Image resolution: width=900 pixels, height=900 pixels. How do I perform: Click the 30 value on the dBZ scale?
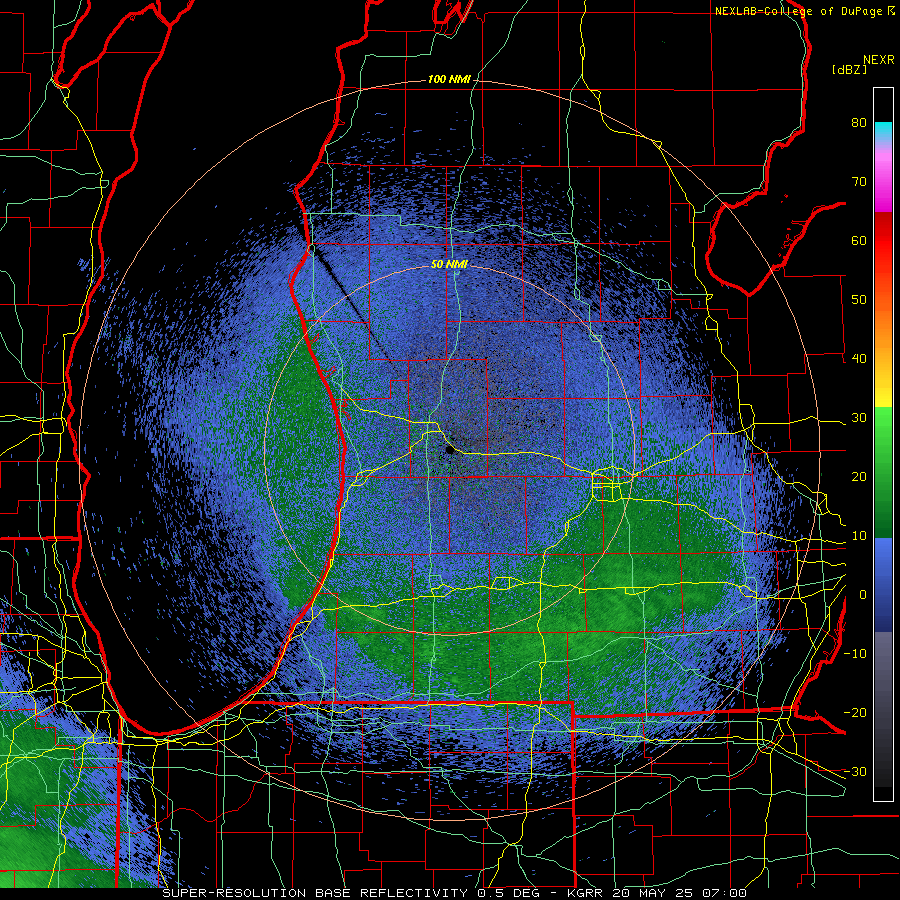(x=859, y=418)
